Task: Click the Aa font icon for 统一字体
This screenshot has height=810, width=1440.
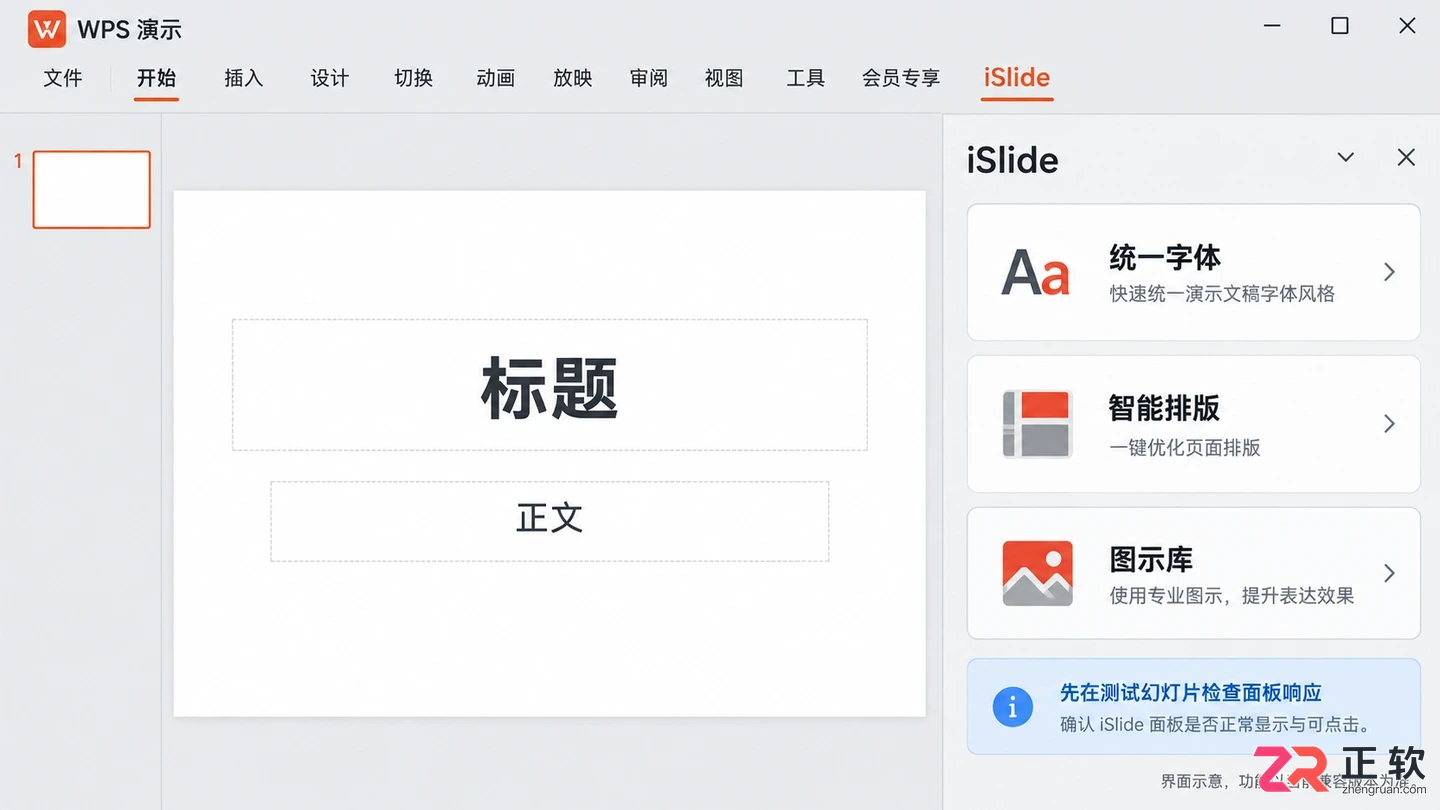Action: point(1036,272)
